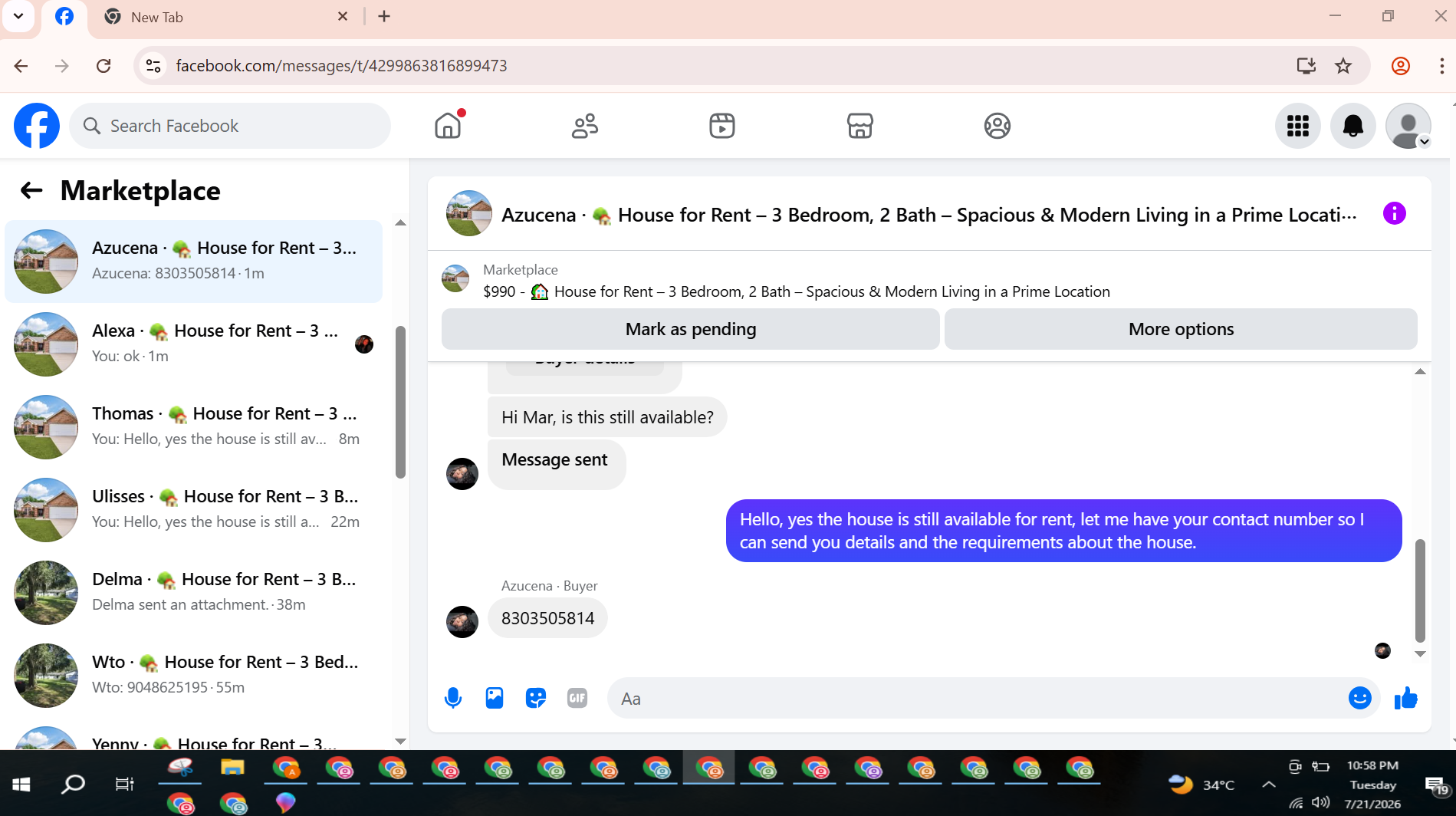This screenshot has width=1456, height=816.
Task: Open the Ulisses conversation
Action: [x=194, y=510]
